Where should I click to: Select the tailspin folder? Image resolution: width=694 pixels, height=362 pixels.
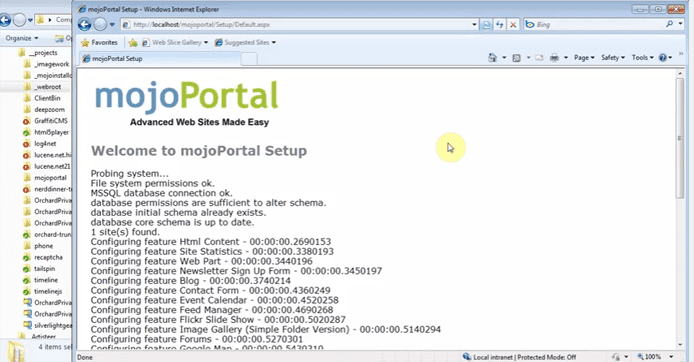[x=40, y=269]
